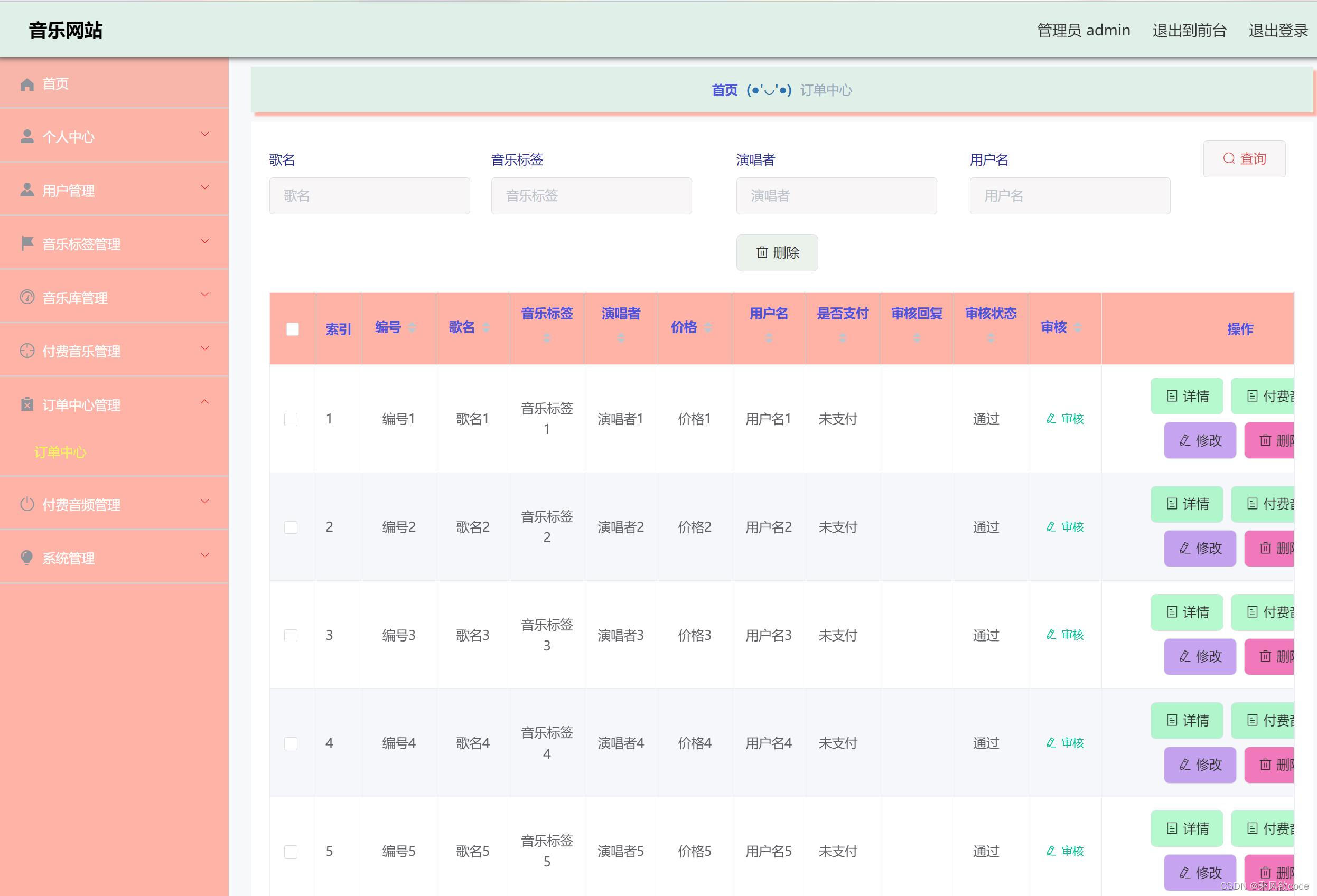
Task: Open 付费音乐管理 in the sidebar
Action: tap(81, 351)
